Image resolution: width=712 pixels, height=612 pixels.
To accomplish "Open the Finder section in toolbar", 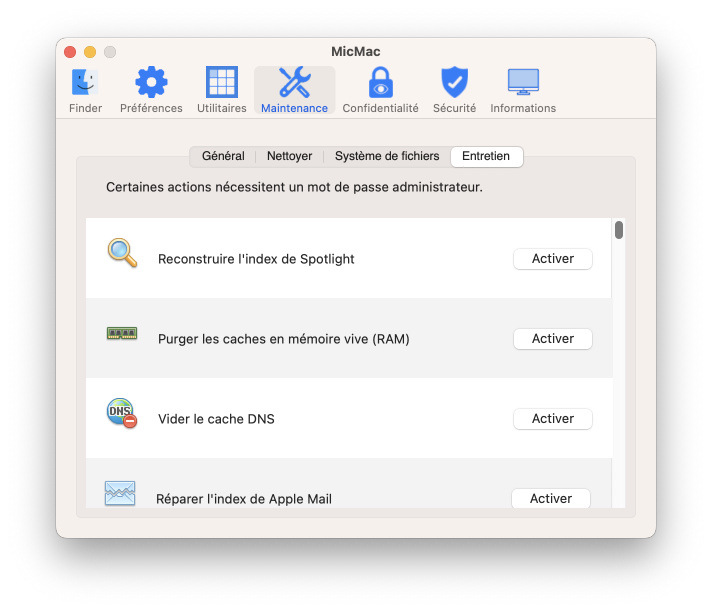I will pyautogui.click(x=85, y=90).
